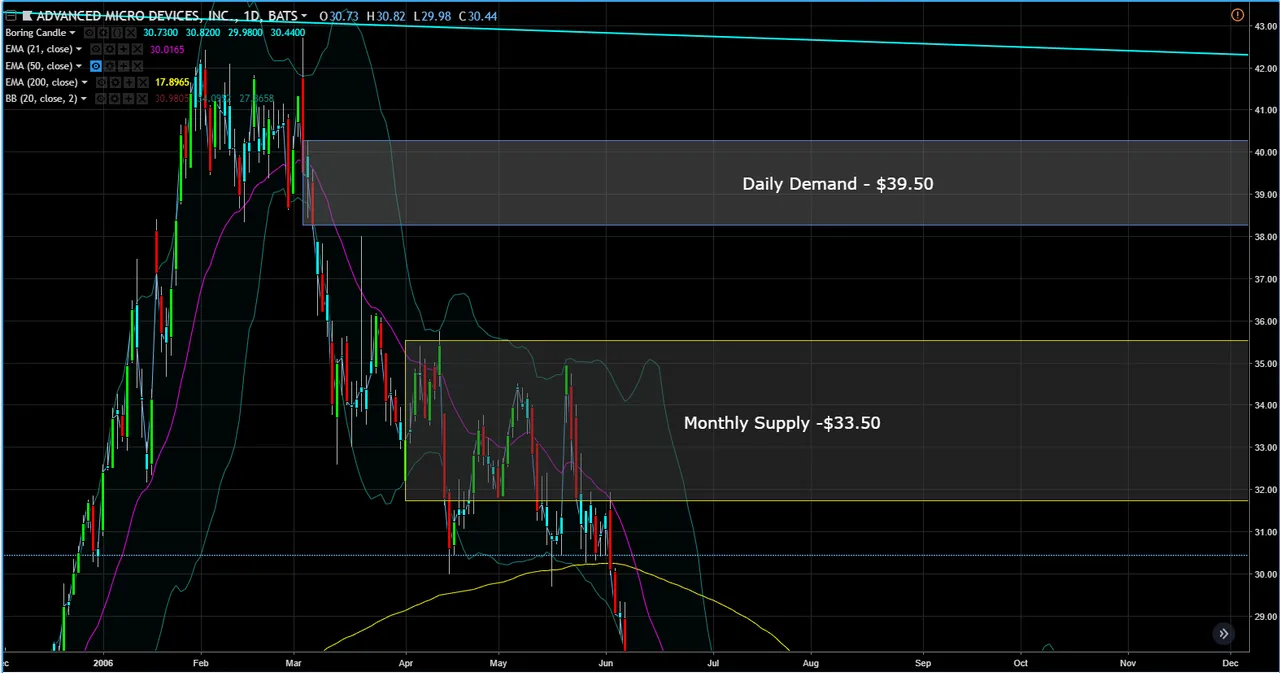This screenshot has height=673, width=1280.
Task: Click the 35.00 label on price axis
Action: pos(1265,363)
